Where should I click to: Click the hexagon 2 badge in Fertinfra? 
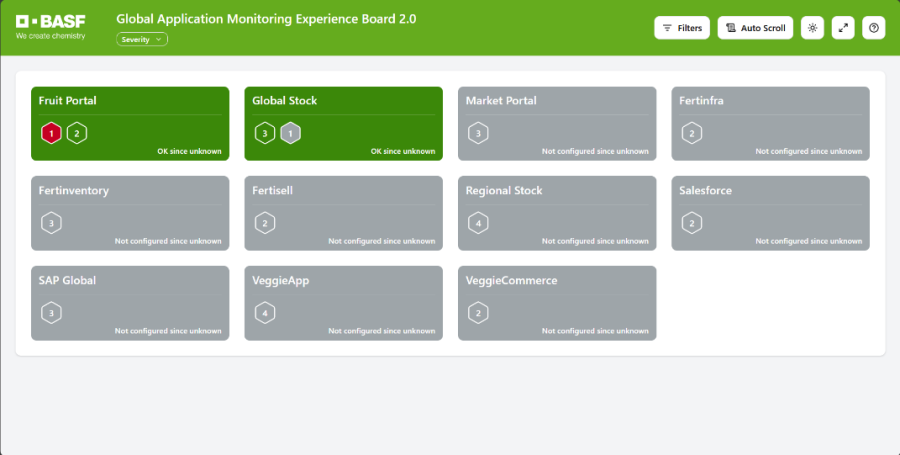pyautogui.click(x=692, y=133)
